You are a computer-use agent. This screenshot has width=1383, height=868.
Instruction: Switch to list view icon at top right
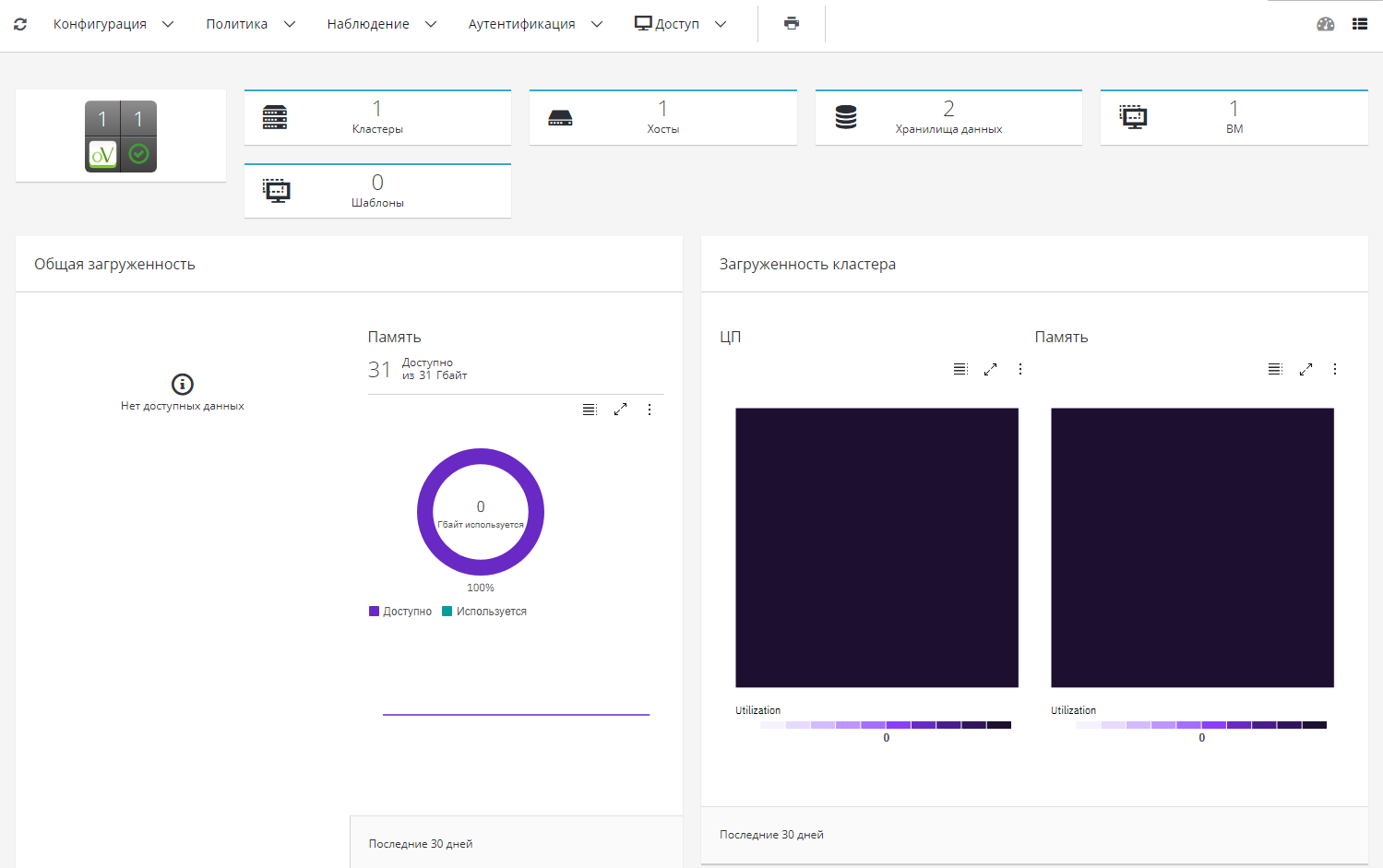coord(1359,24)
